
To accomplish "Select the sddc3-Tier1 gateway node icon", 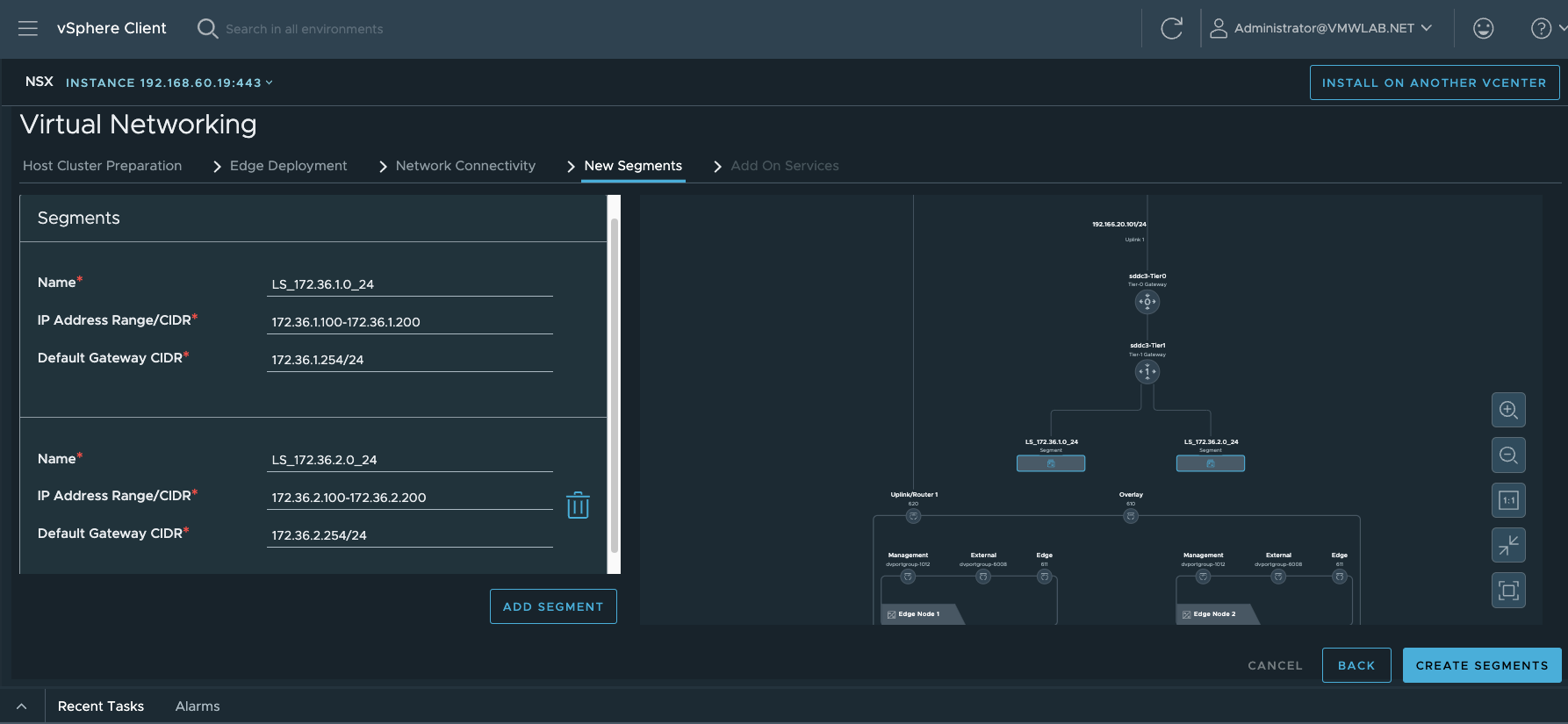I will pyautogui.click(x=1147, y=371).
